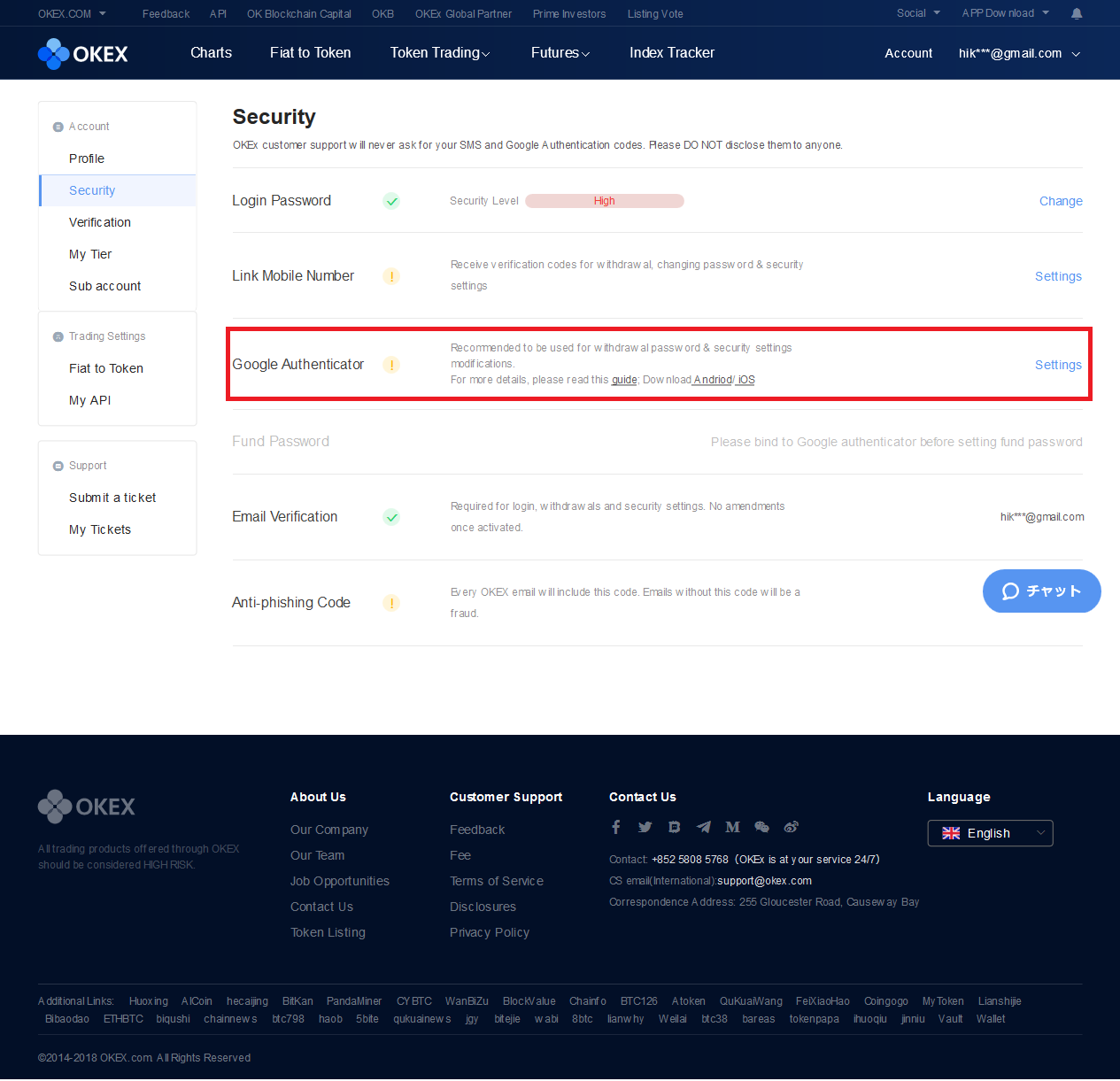Screen dimensions: 1120x1081
Task: Open Our Company in the footer
Action: pos(329,830)
